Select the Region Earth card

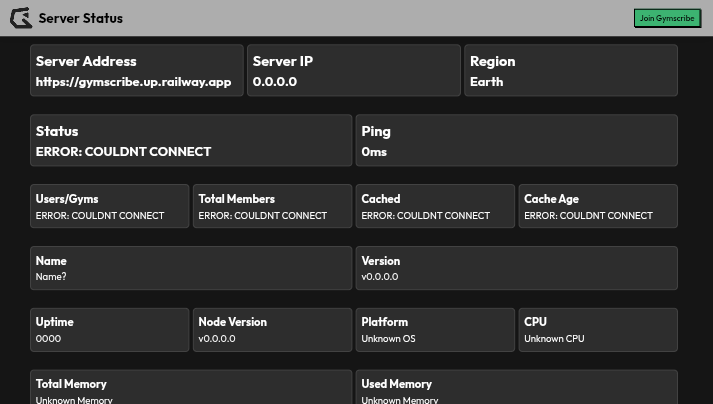click(571, 70)
